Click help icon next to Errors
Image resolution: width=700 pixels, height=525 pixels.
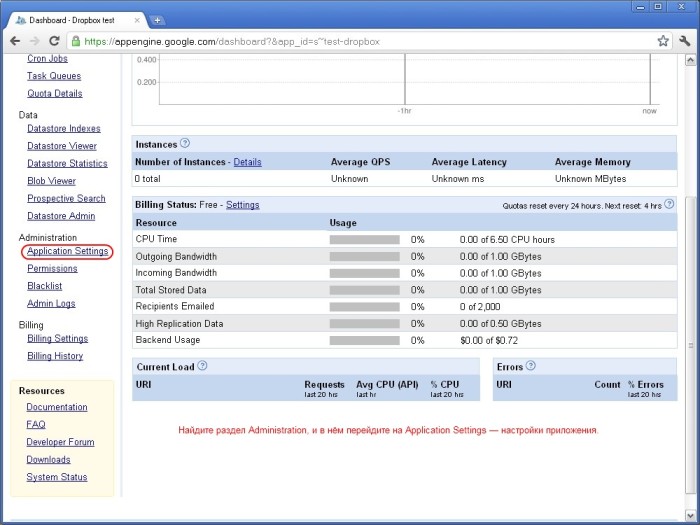[x=530, y=366]
